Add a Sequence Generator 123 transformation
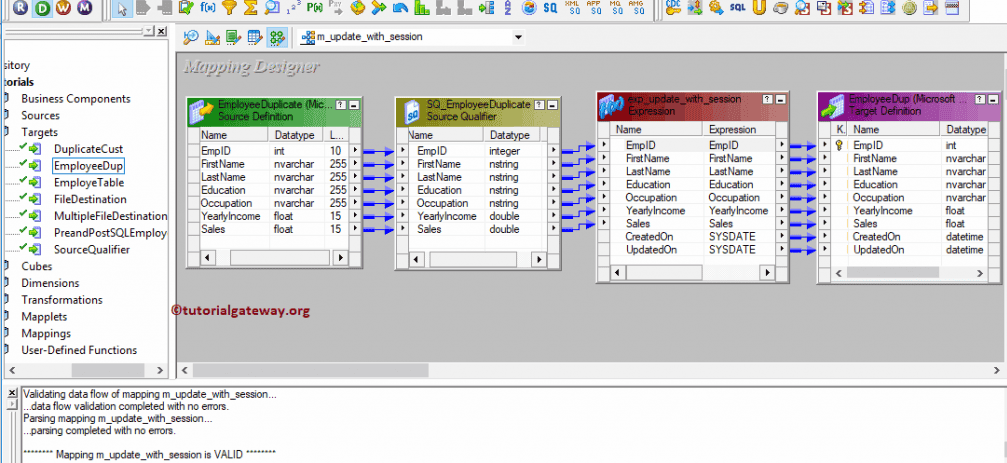Viewport: 1007px width, 463px height. pos(293,8)
